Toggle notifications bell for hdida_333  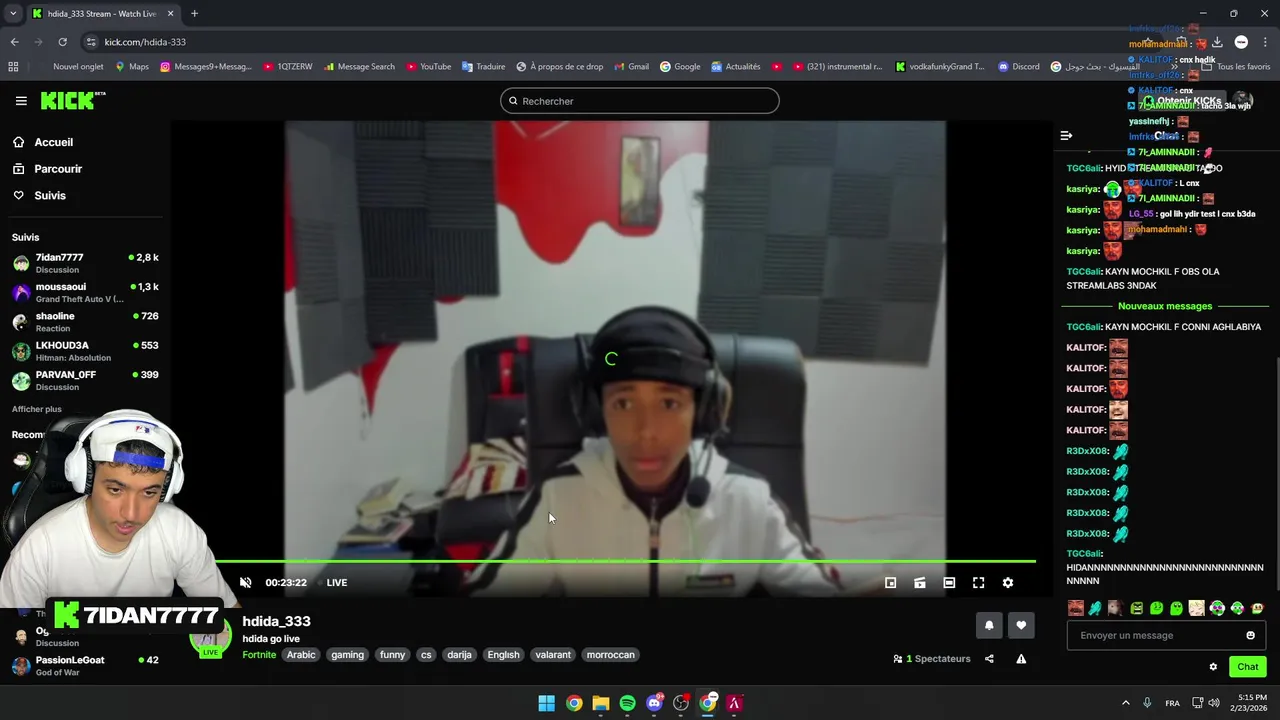pos(989,625)
